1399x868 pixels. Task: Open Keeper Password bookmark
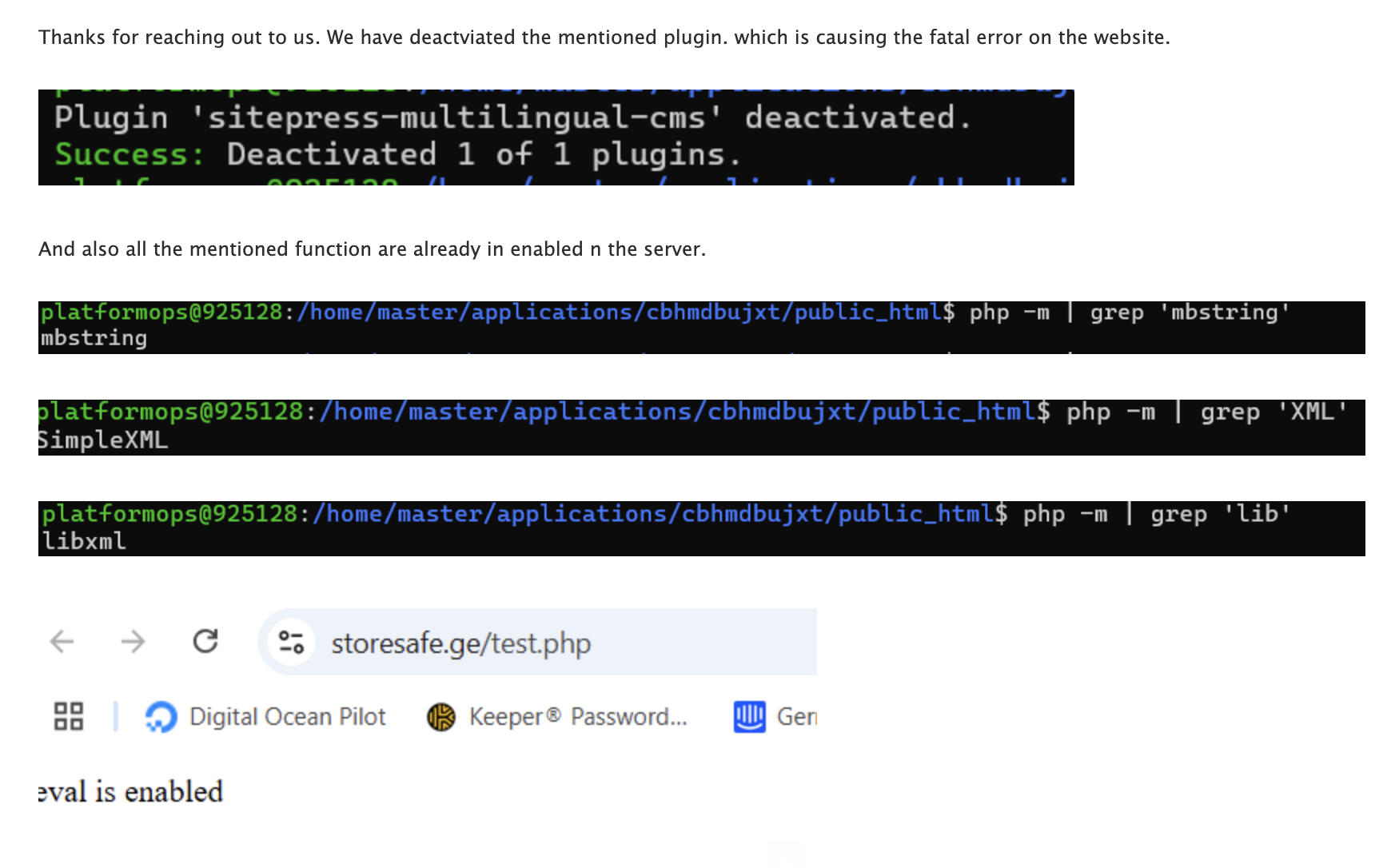(557, 717)
